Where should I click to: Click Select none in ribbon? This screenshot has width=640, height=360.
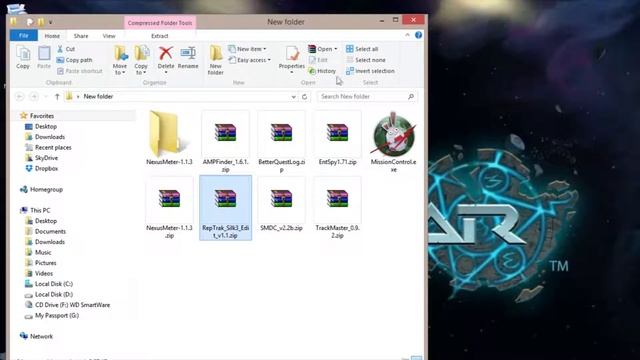(366, 60)
